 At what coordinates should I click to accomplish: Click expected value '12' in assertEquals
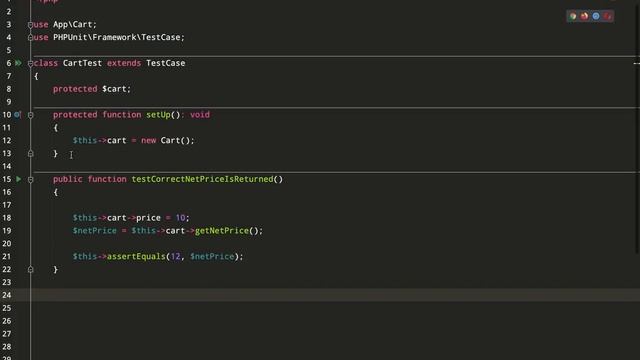(175, 256)
